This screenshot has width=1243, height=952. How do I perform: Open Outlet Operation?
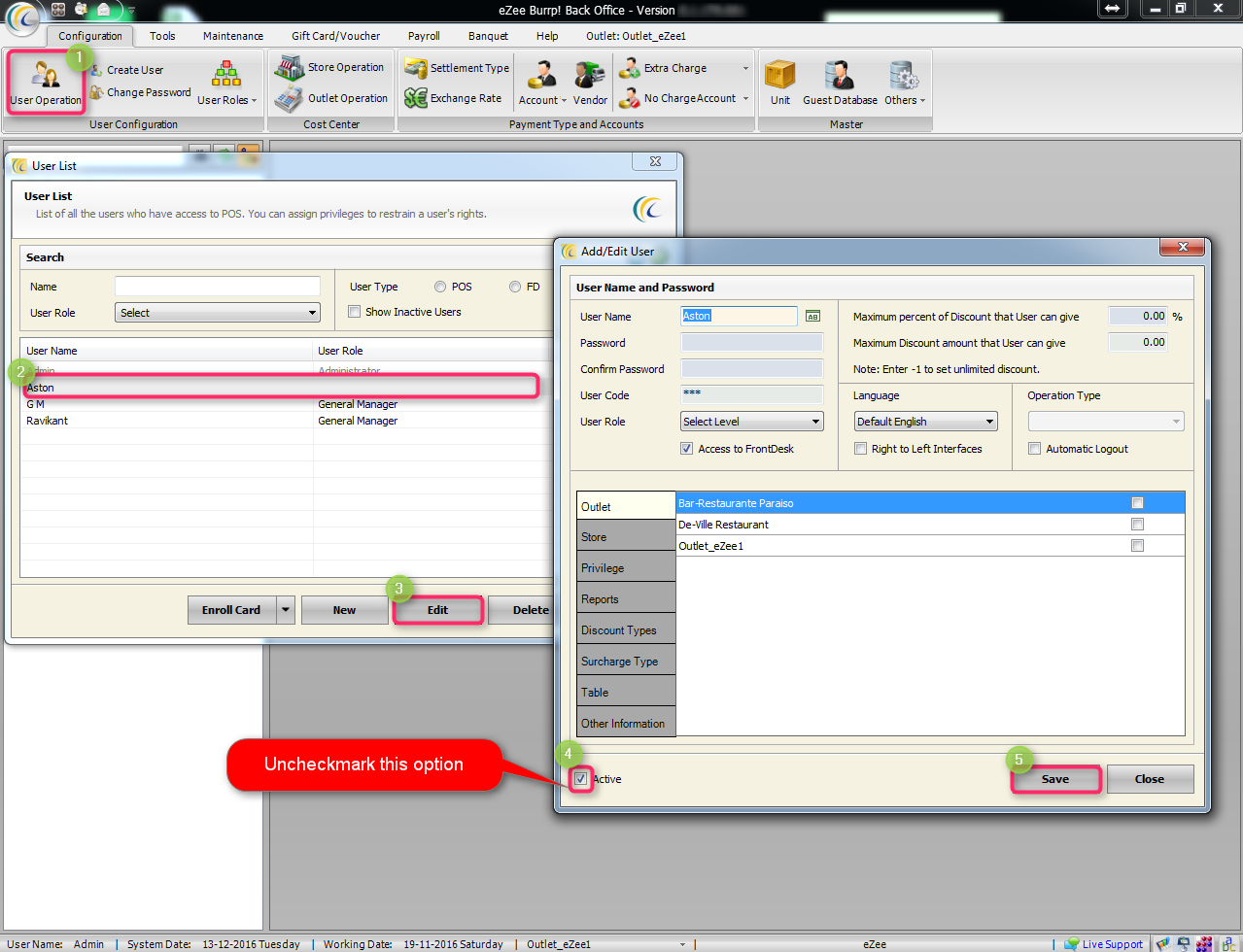pyautogui.click(x=330, y=98)
